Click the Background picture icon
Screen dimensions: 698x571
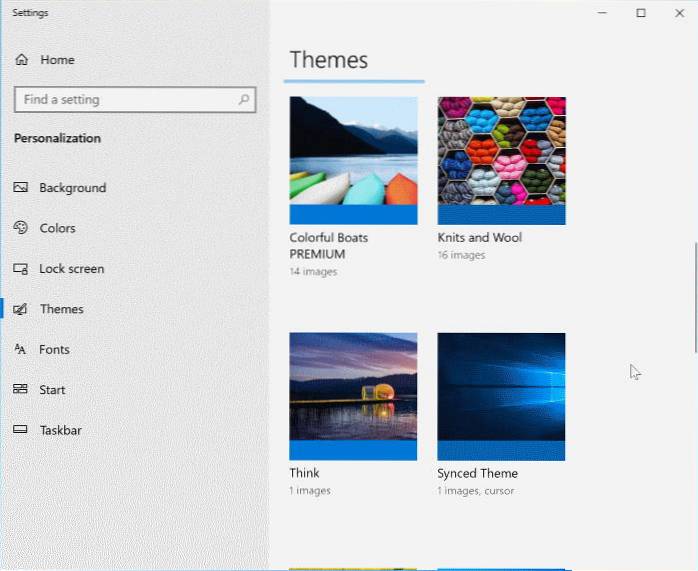pos(20,188)
